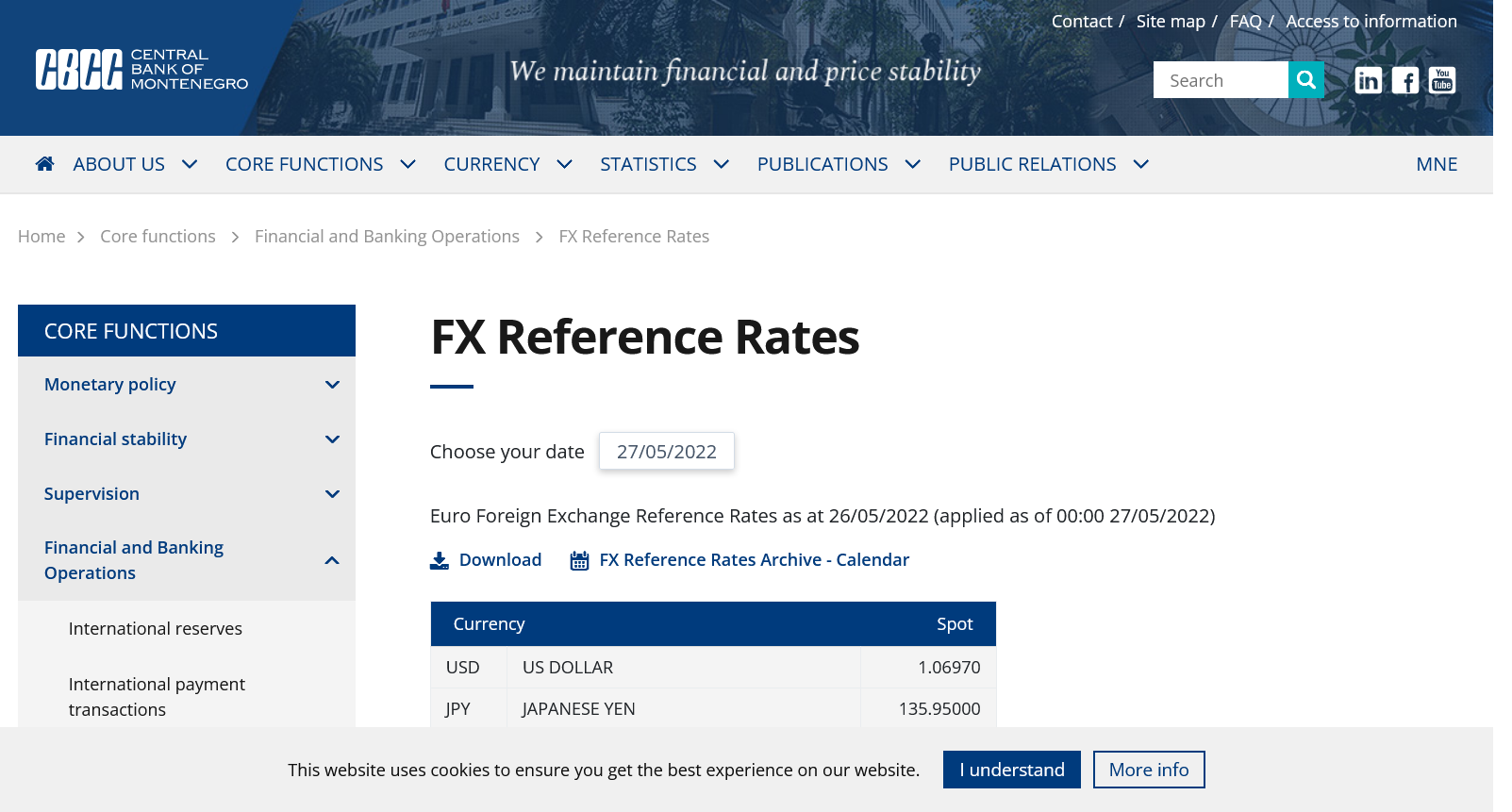Screen dimensions: 1512x812
Task: Open the Statistics dropdown menu
Action: pyautogui.click(x=664, y=165)
